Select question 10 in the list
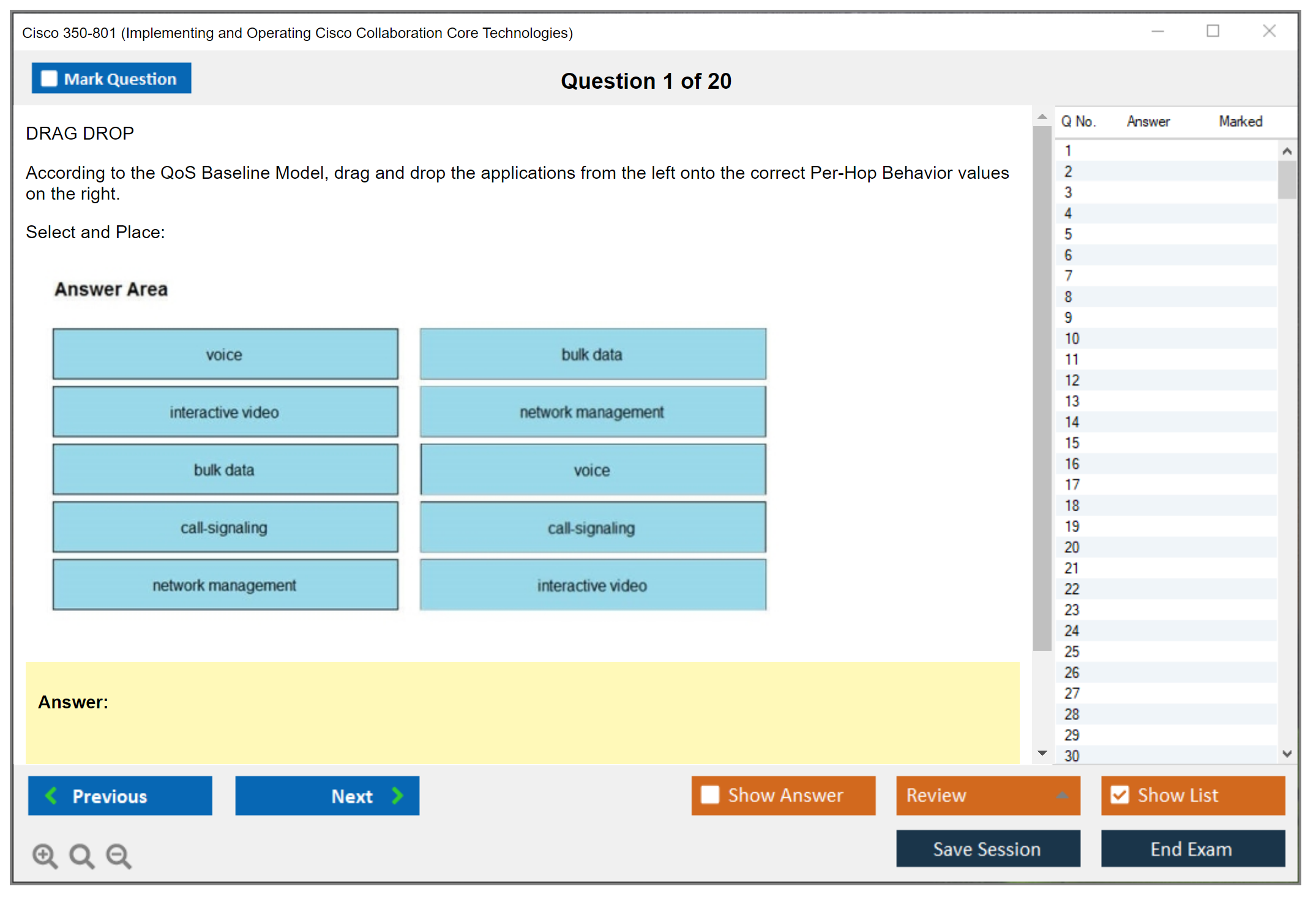The height and width of the screenshot is (900, 1316). coord(1072,339)
